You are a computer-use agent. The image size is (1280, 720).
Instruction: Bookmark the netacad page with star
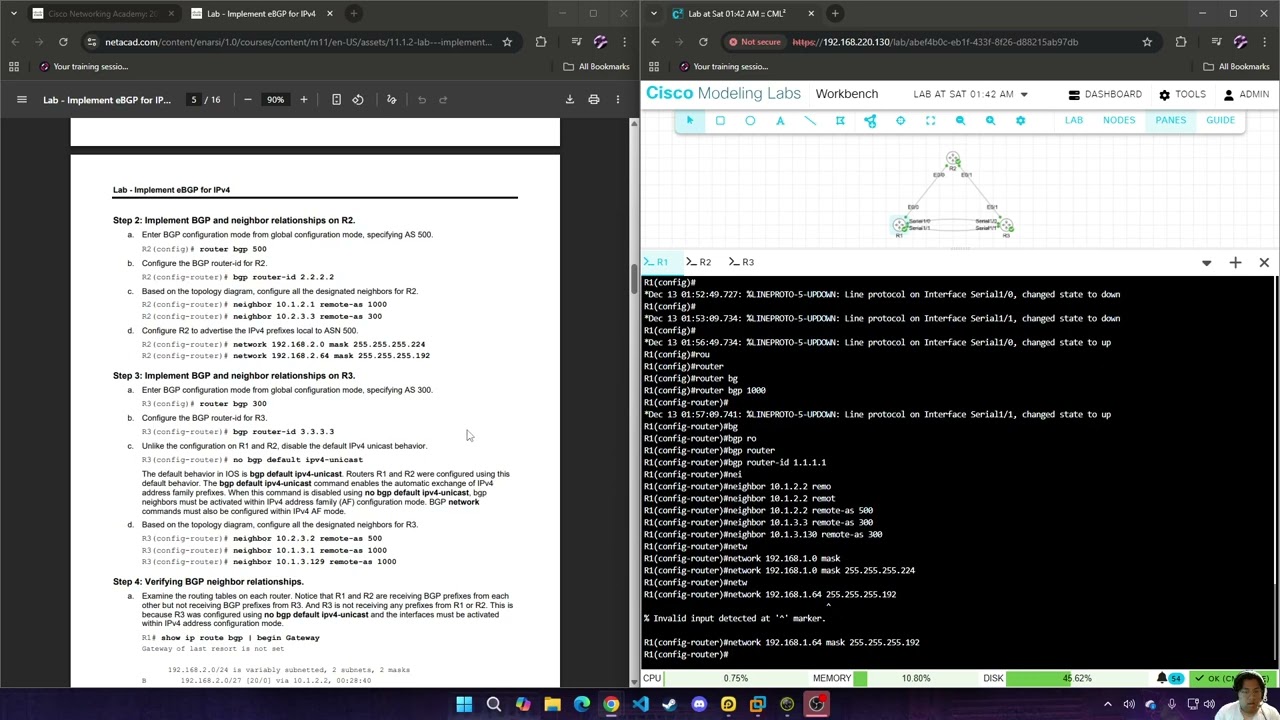(507, 42)
